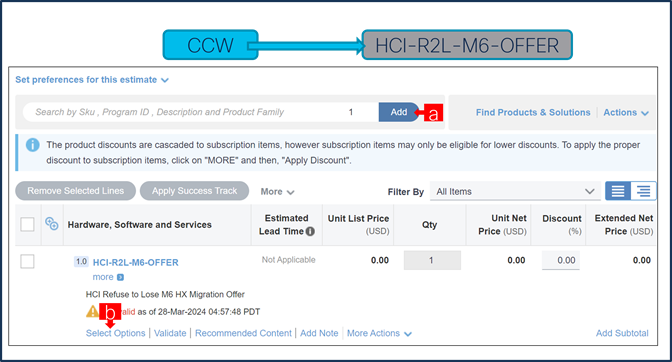Tick the checkbox for the HCI-R2L-M6-OFFER line

(x=27, y=261)
